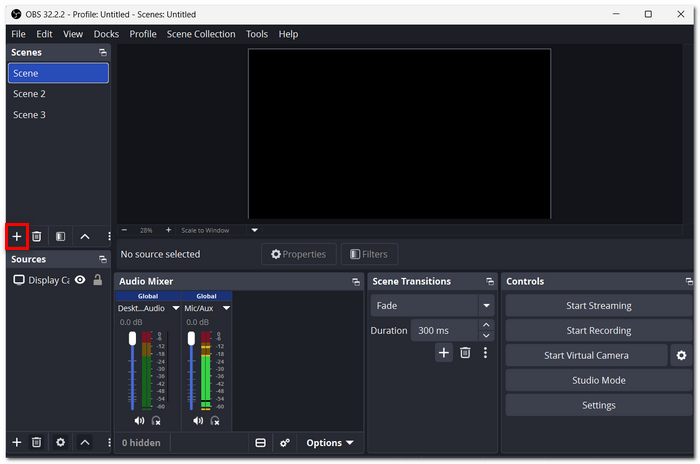
Task: Open scene filters icon in Scenes toolbar
Action: coord(60,236)
